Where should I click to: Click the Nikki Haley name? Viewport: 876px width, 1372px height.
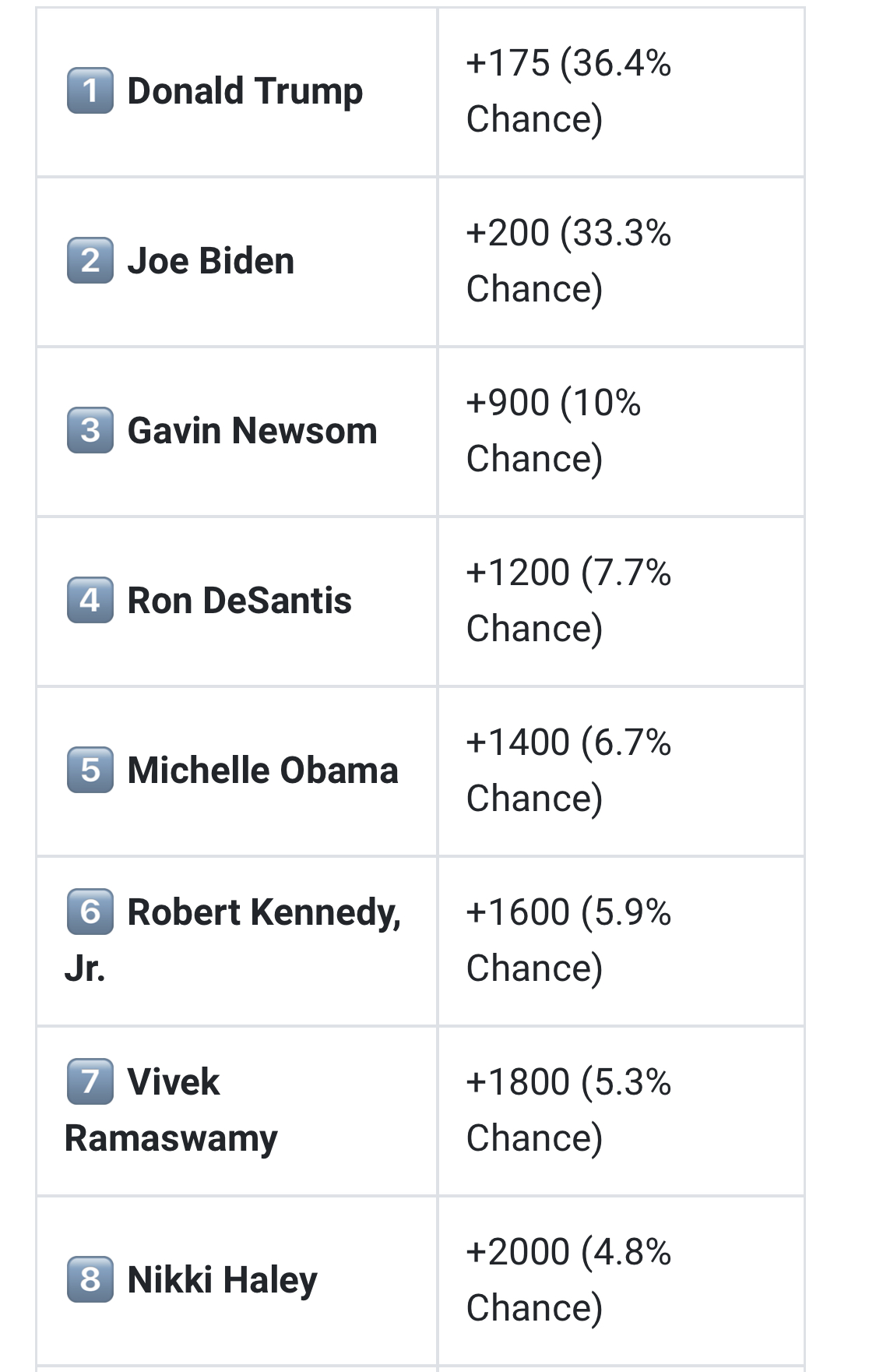[x=223, y=1280]
